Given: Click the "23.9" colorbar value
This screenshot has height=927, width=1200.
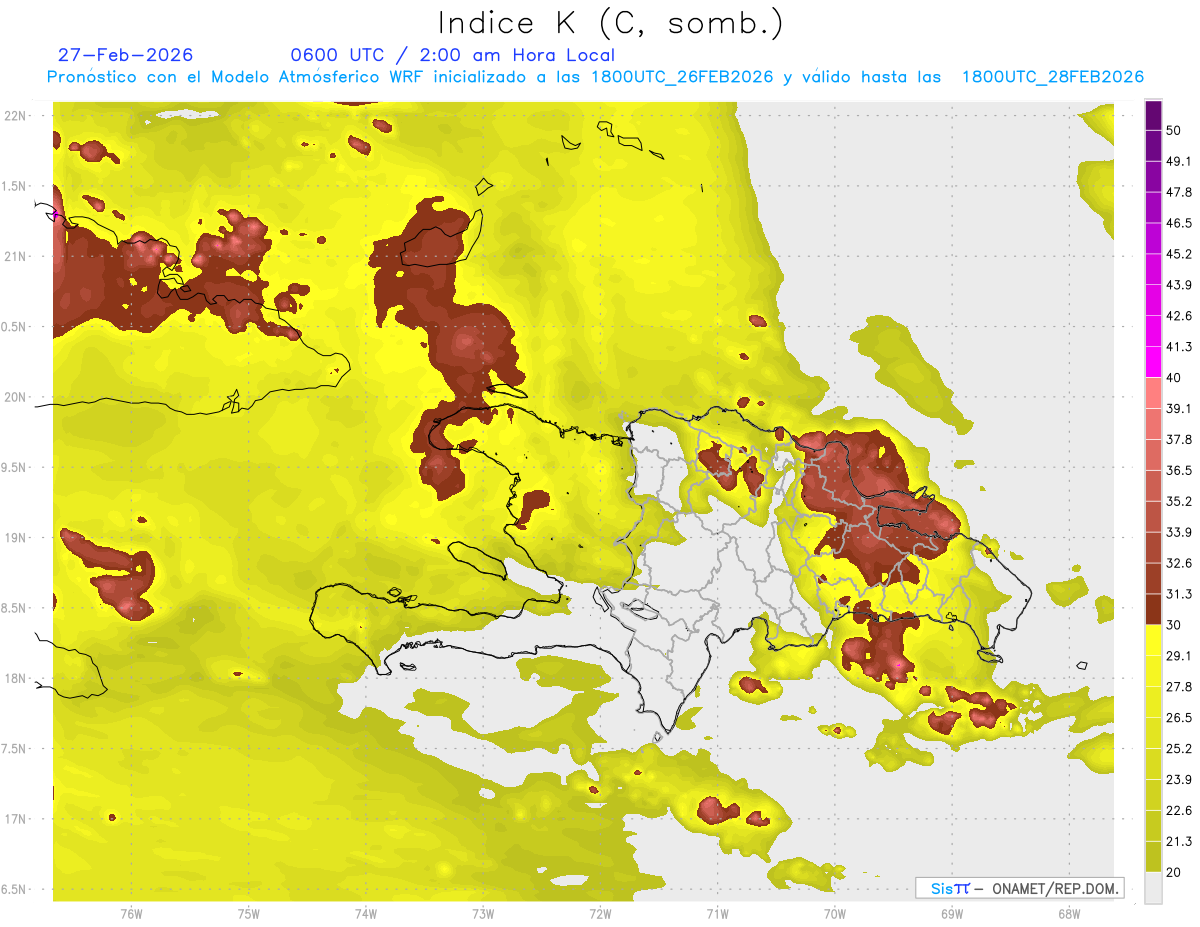Looking at the screenshot, I should [1179, 780].
